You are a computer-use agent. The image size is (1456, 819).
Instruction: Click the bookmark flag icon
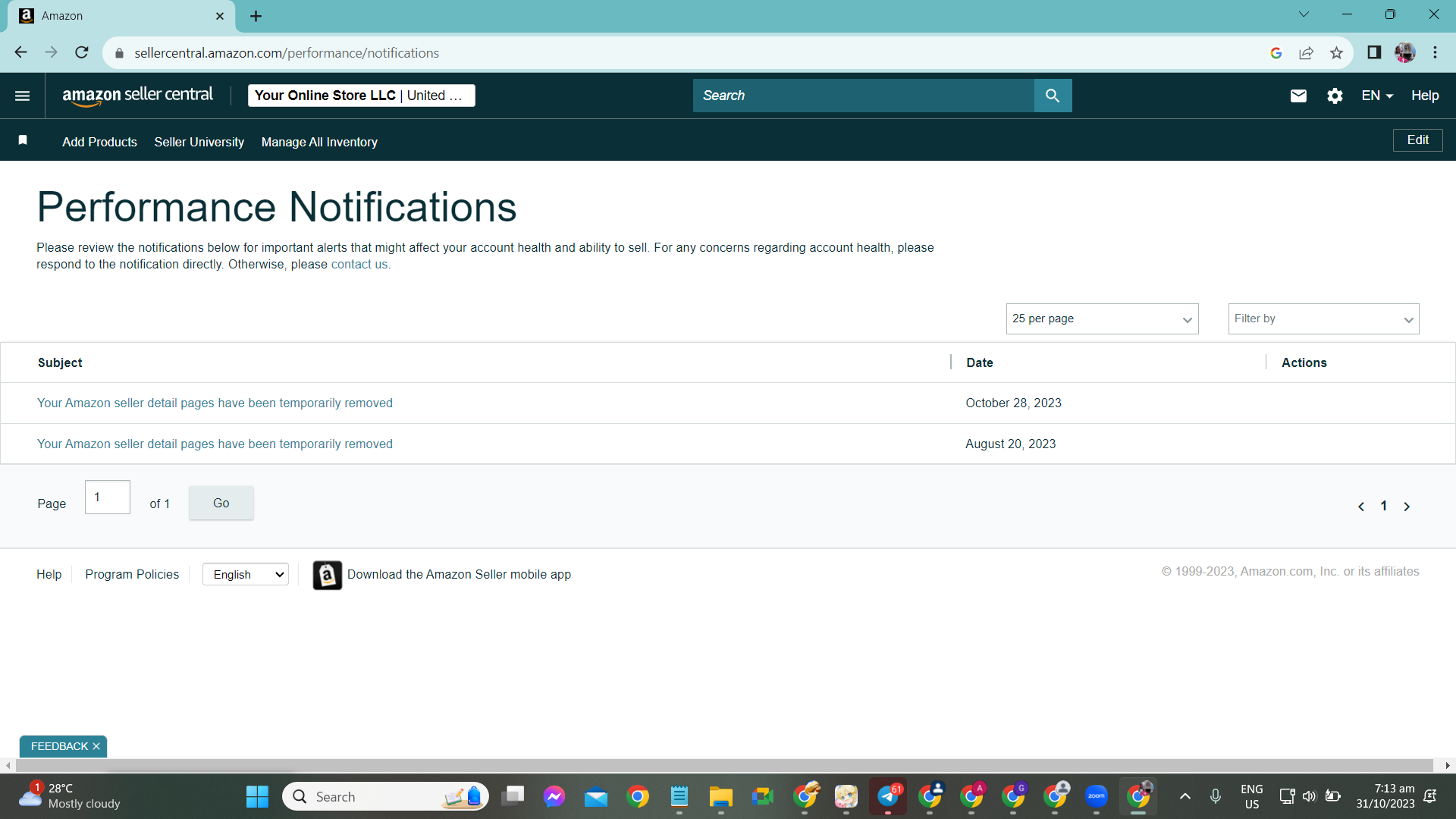(x=23, y=140)
